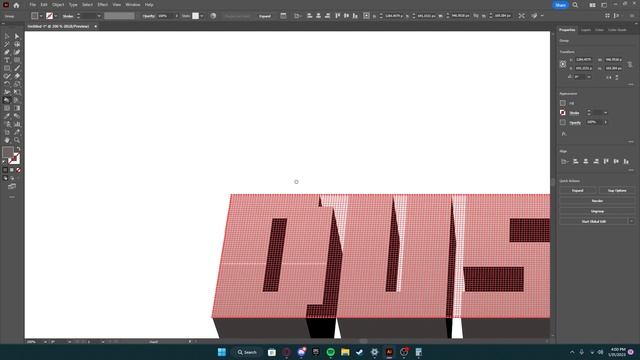Select the Type tool
This screenshot has width=640, height=360.
(x=7, y=60)
